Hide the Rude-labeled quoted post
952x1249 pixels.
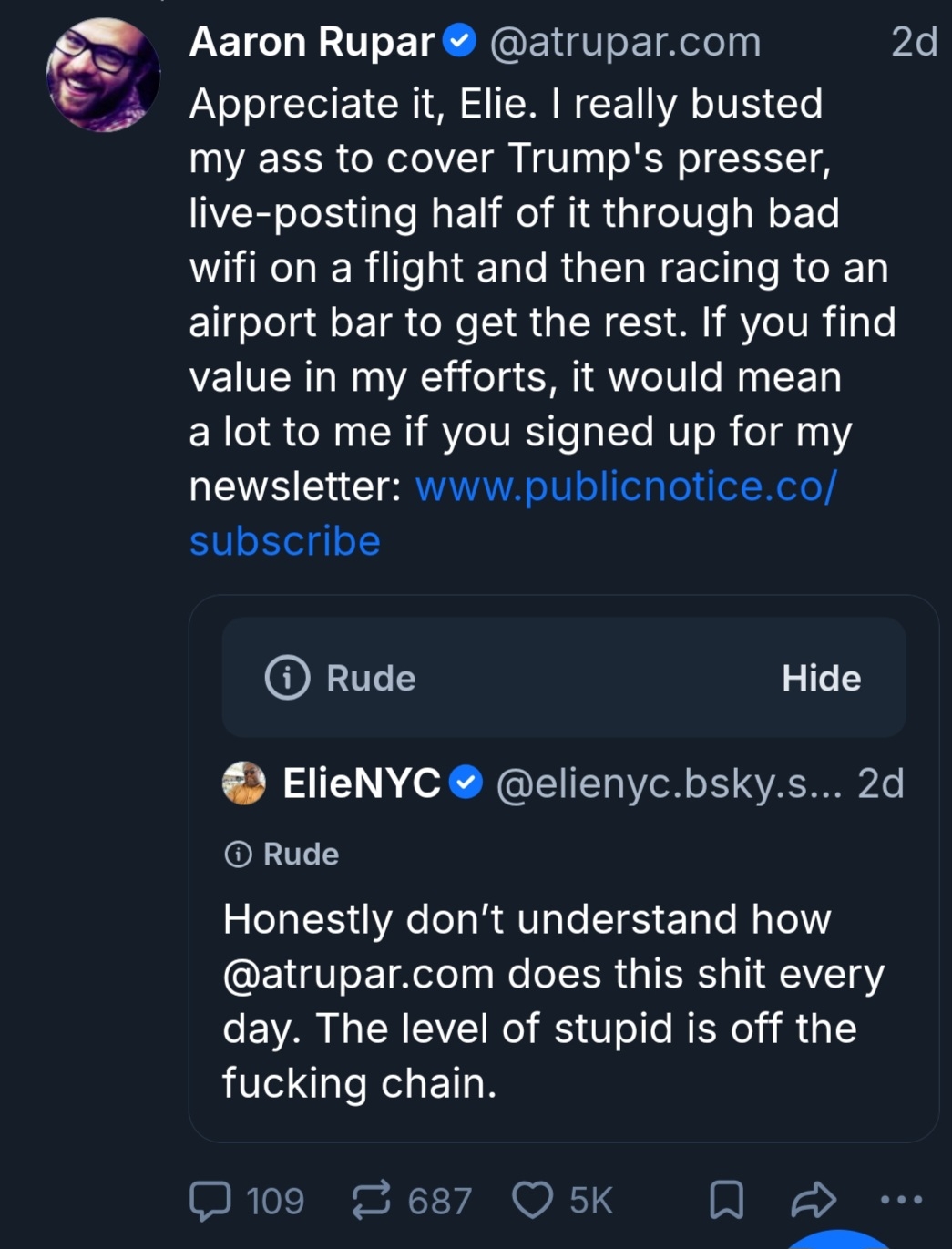pos(821,678)
